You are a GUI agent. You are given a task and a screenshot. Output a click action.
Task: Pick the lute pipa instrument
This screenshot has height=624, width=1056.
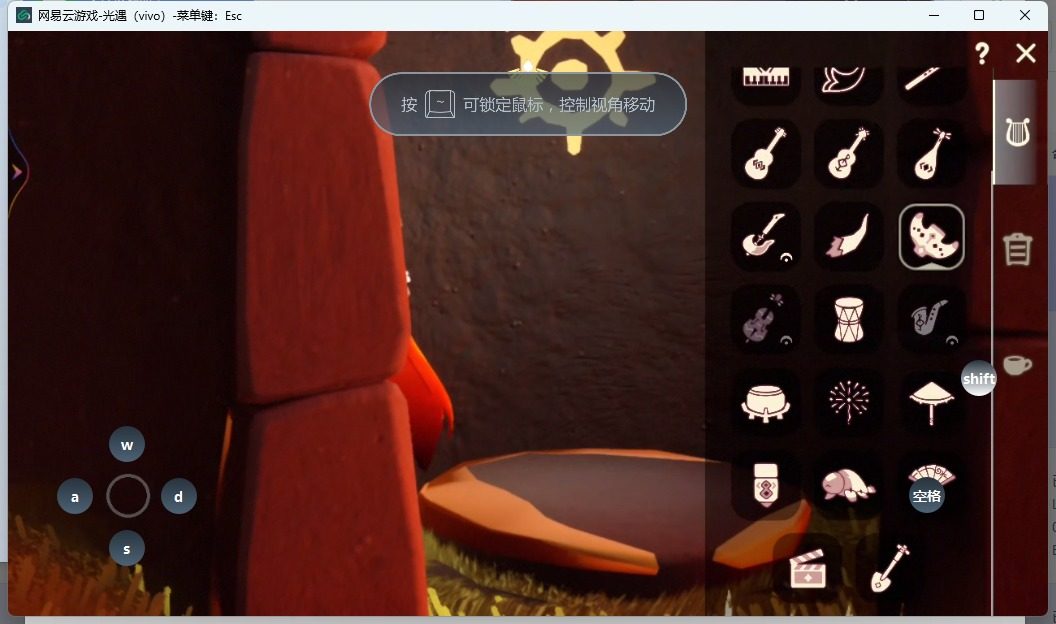[x=931, y=153]
